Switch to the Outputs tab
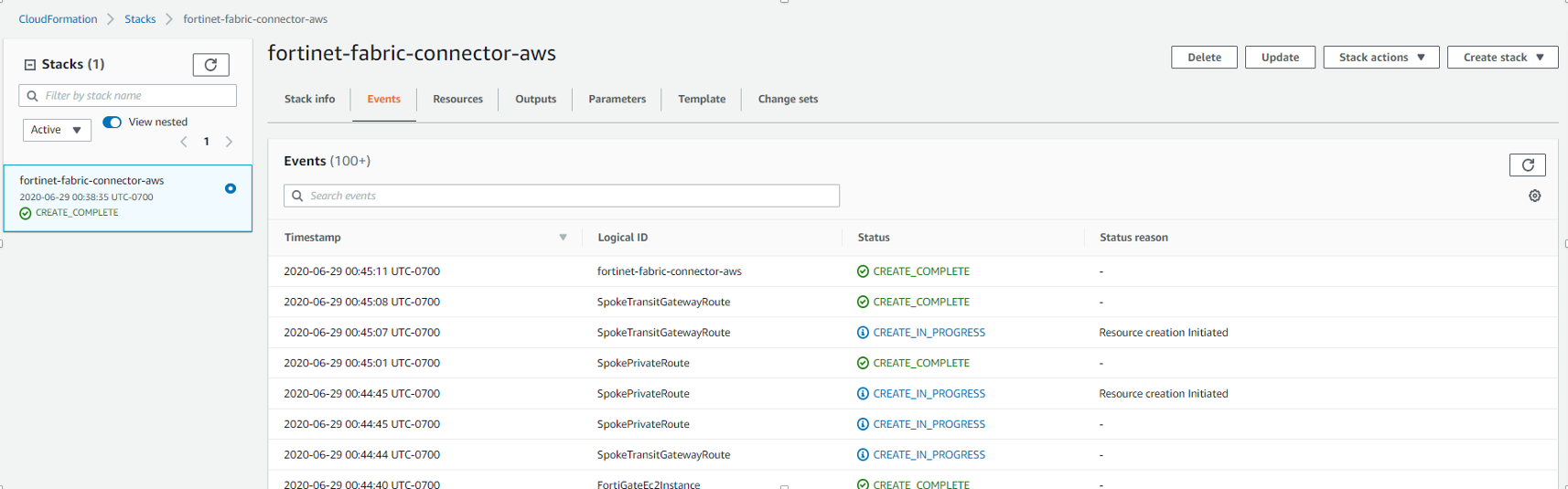This screenshot has height=489, width=1568. pos(535,99)
